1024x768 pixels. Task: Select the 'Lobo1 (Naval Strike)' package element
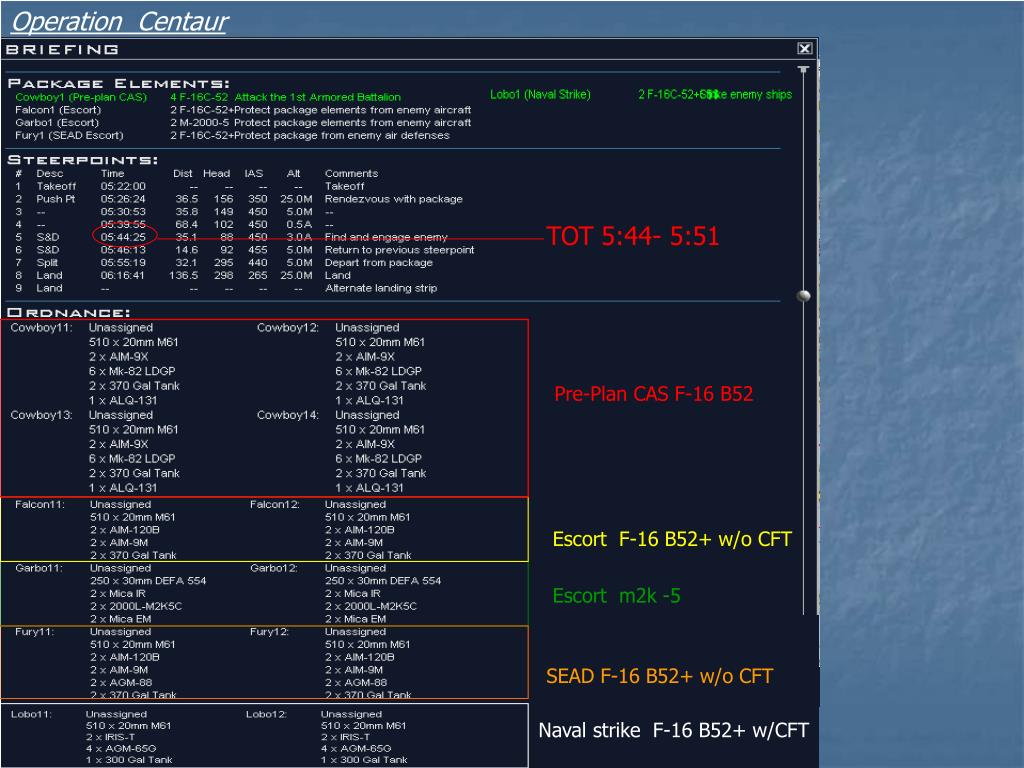click(540, 94)
